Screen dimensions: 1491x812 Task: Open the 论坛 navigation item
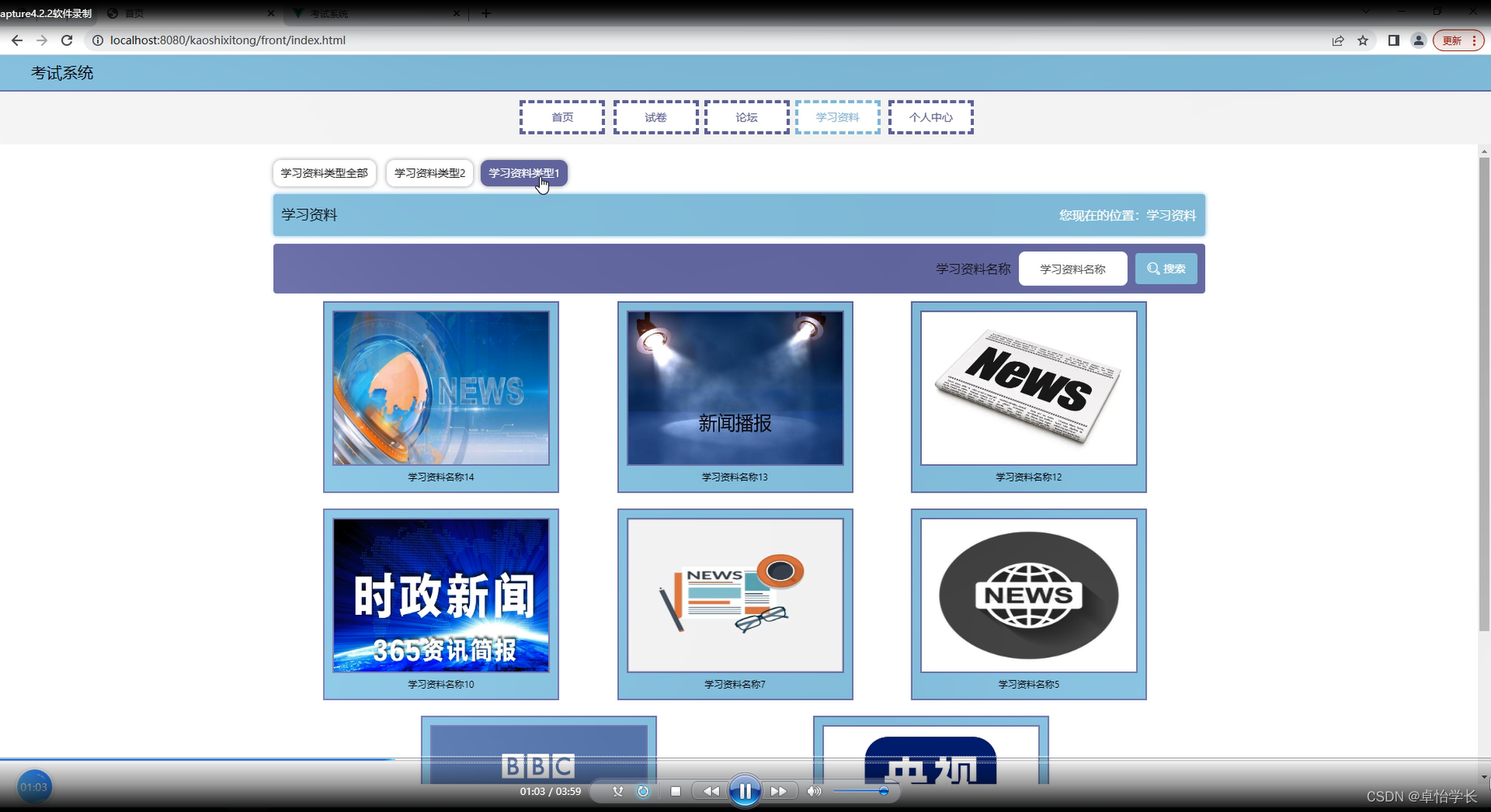tap(747, 118)
